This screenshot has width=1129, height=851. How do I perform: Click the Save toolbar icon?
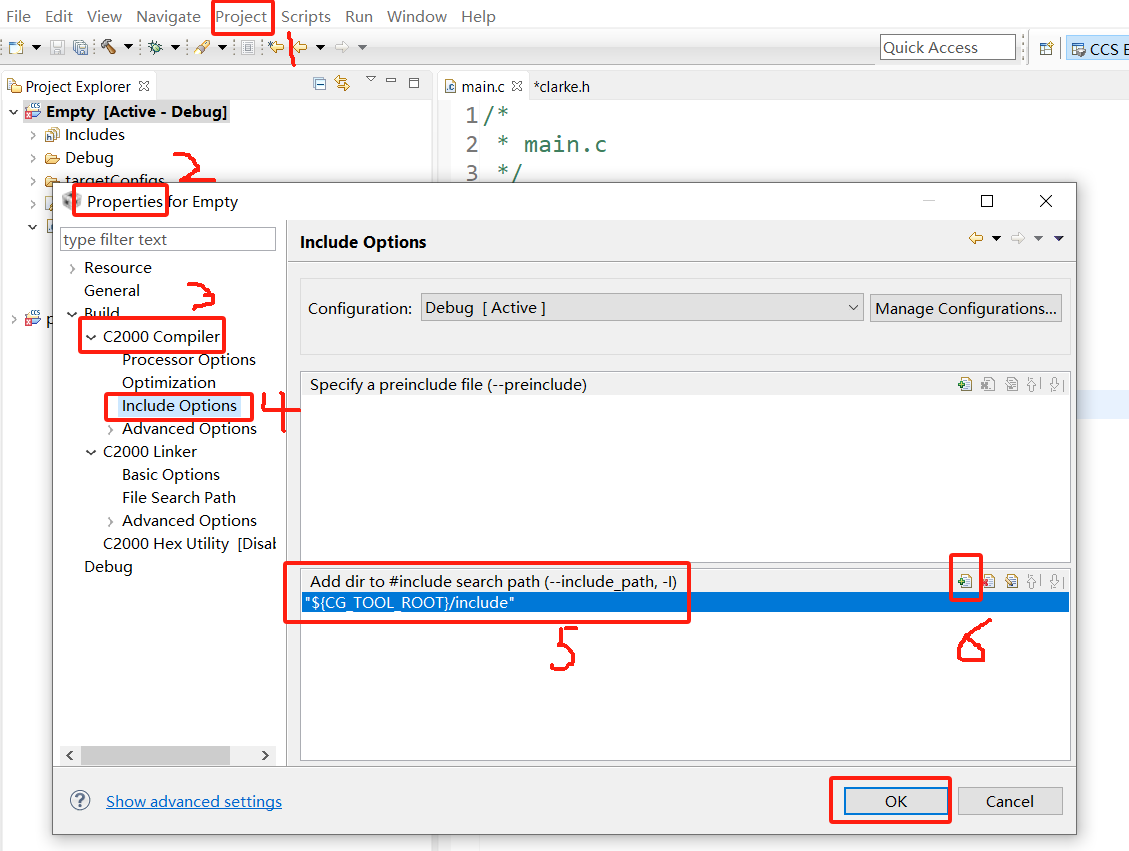[57, 47]
